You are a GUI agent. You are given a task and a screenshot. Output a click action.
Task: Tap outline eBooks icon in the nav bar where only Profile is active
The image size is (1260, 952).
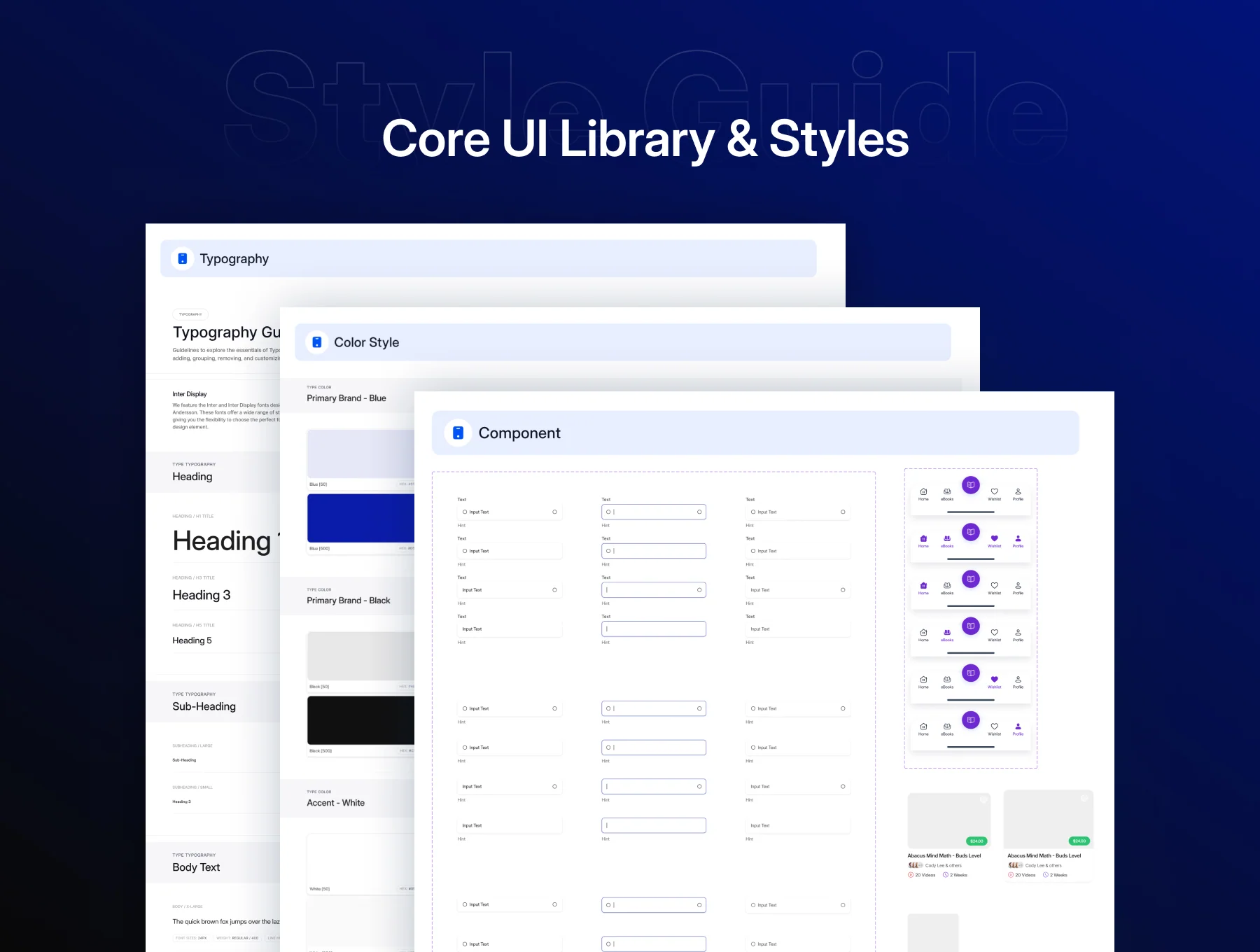pyautogui.click(x=947, y=727)
